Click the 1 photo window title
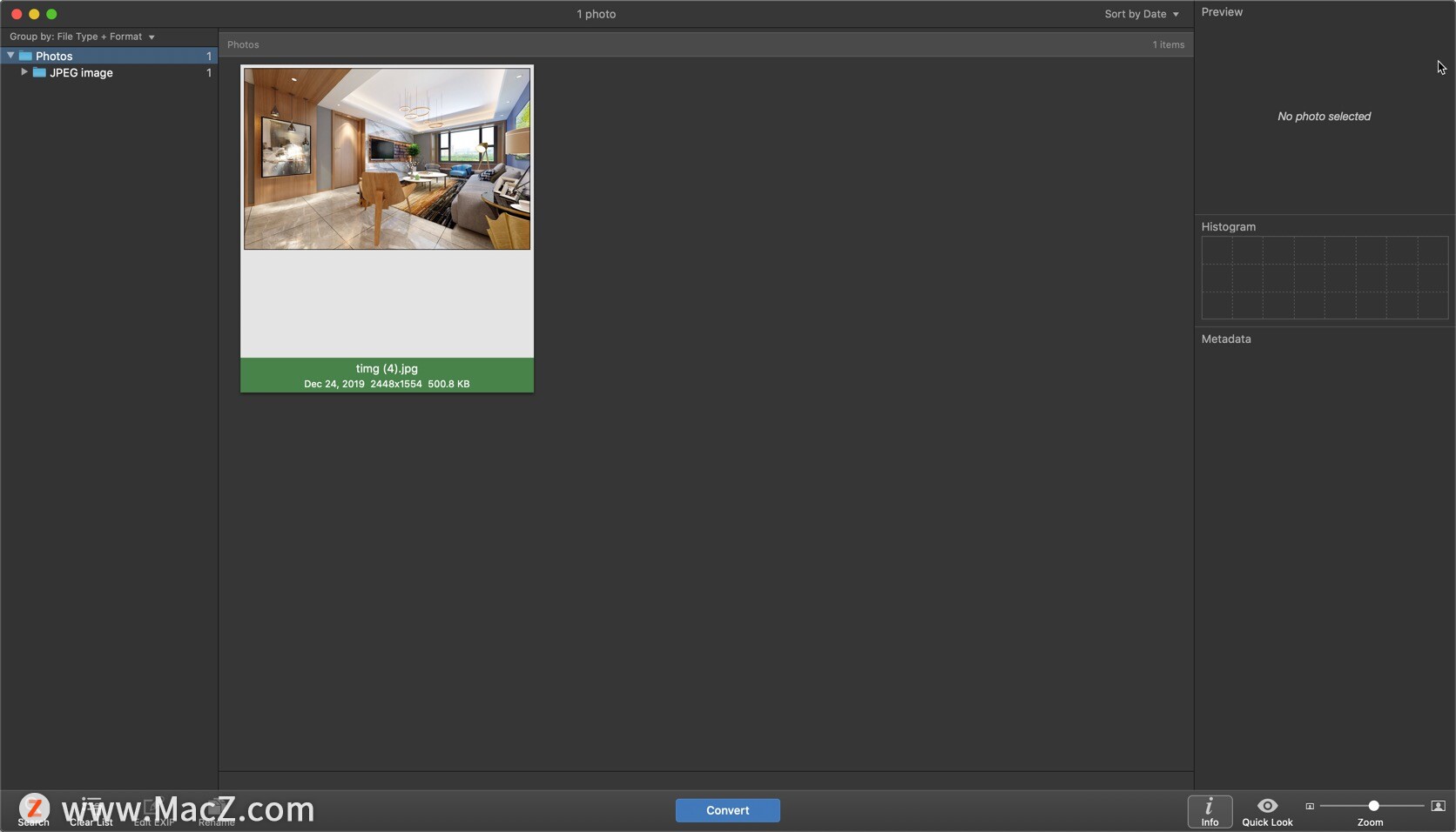The width and height of the screenshot is (1456, 832). (596, 14)
